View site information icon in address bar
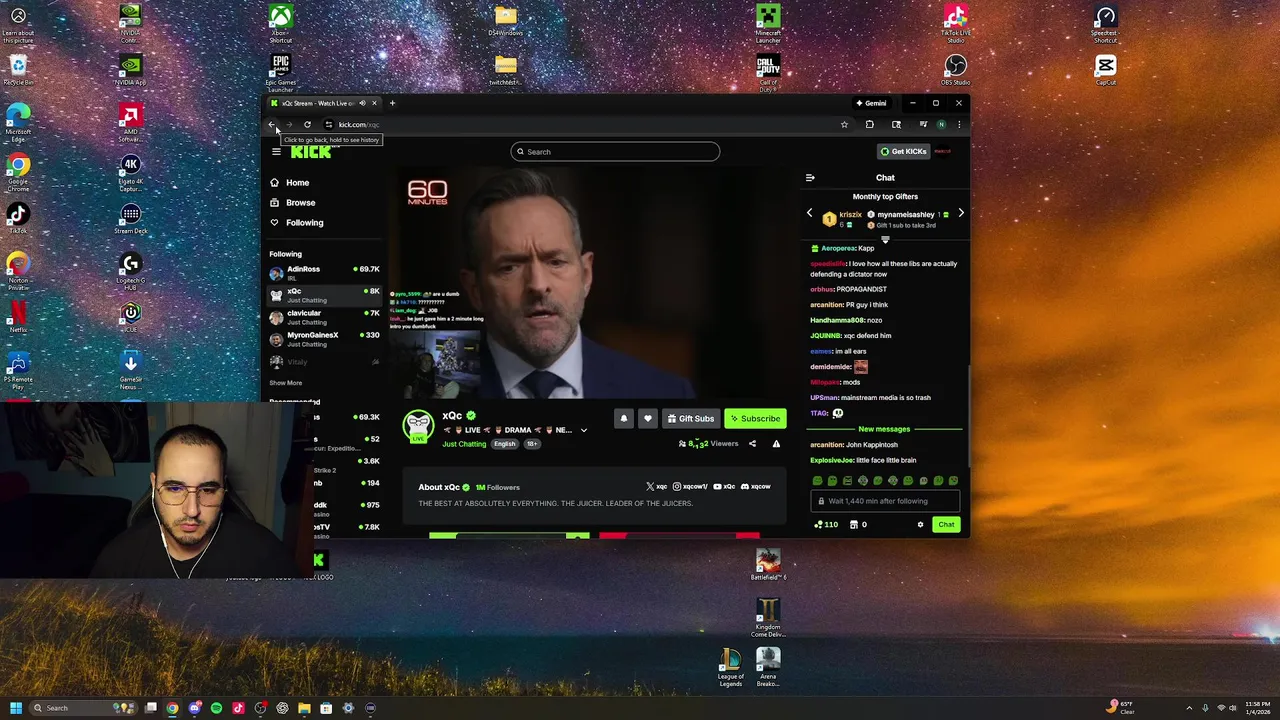 (329, 125)
